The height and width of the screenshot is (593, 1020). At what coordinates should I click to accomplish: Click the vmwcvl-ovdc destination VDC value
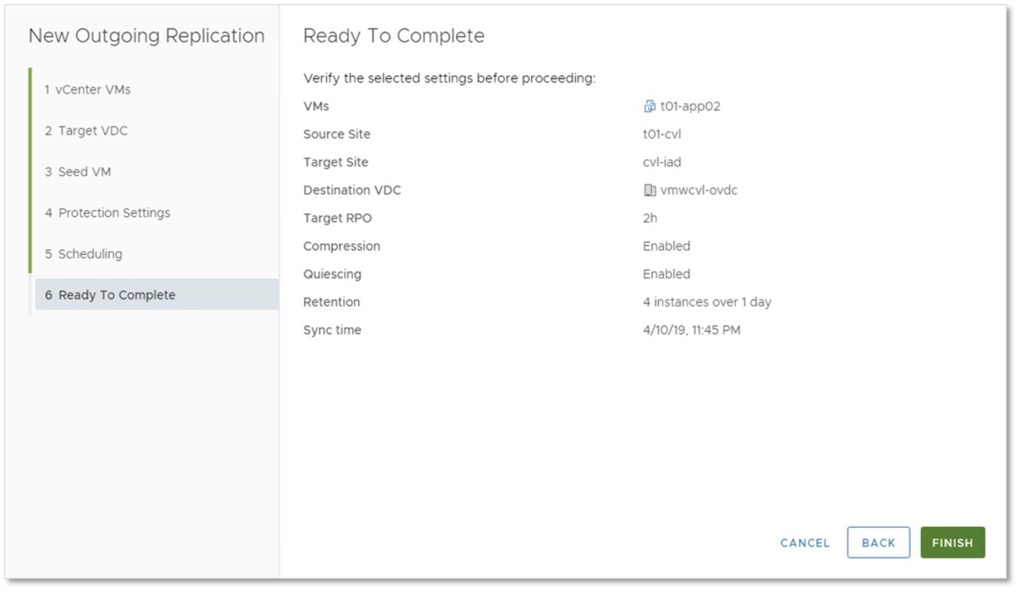click(x=701, y=190)
